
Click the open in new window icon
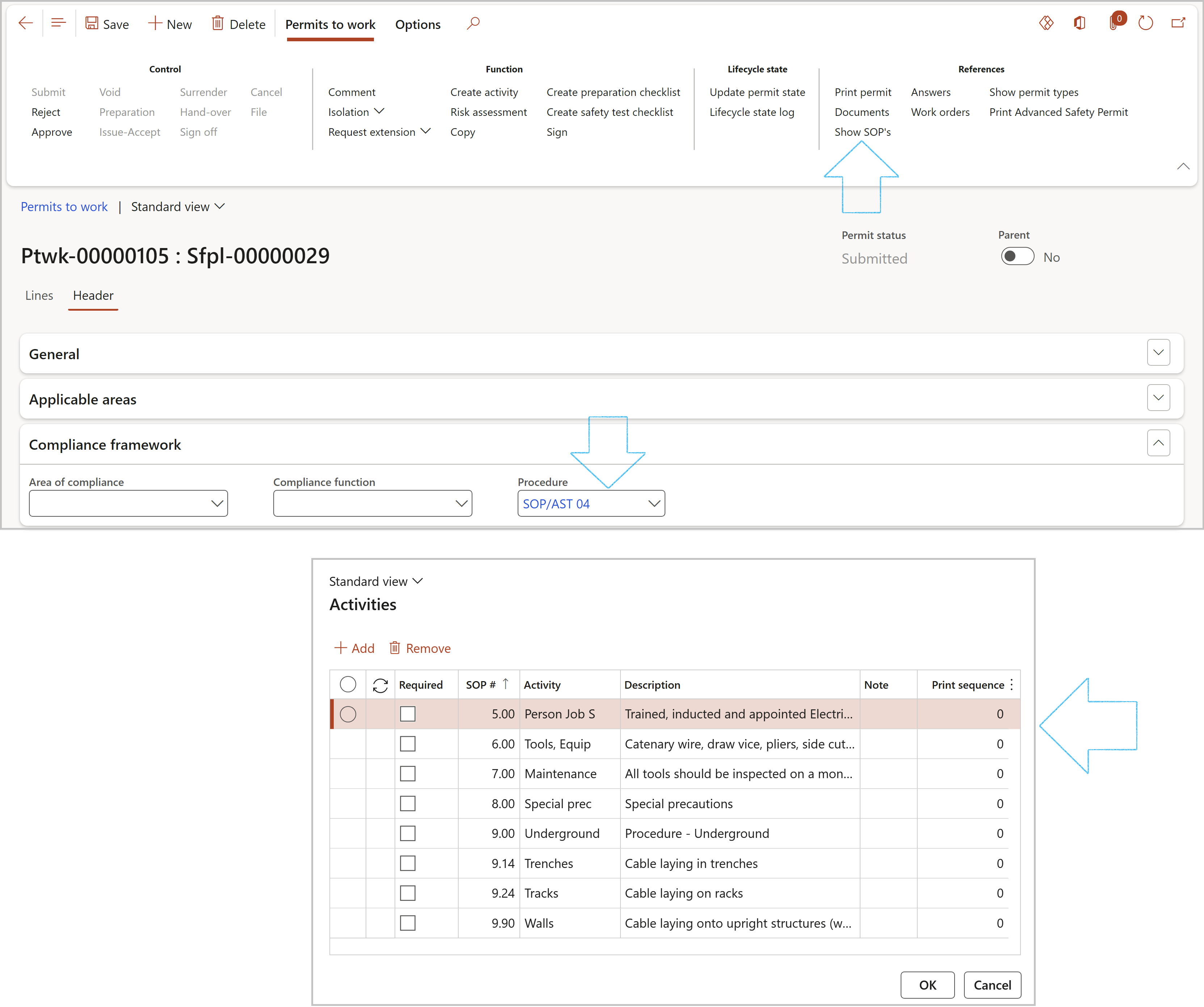click(1178, 23)
